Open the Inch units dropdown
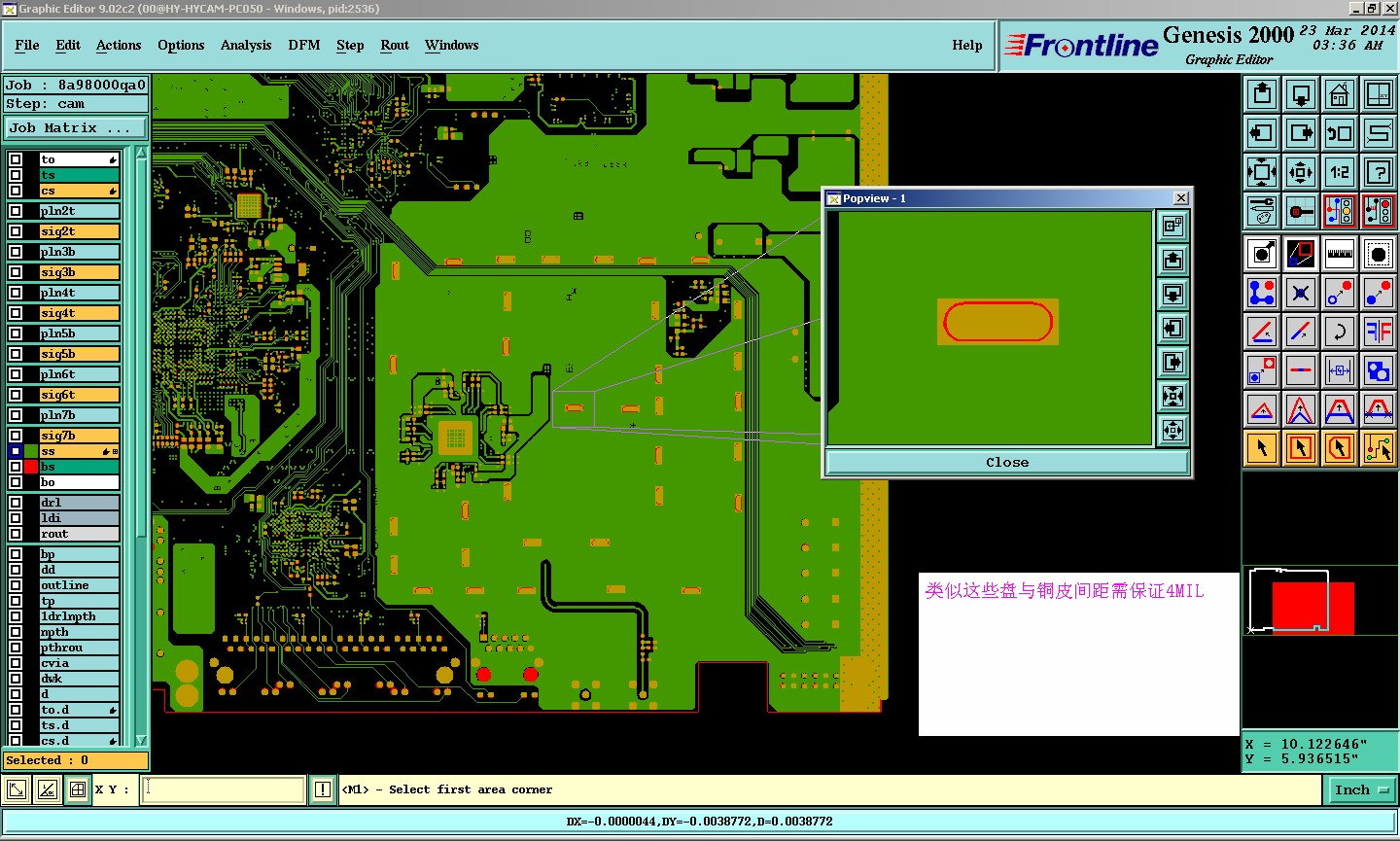 click(1360, 790)
